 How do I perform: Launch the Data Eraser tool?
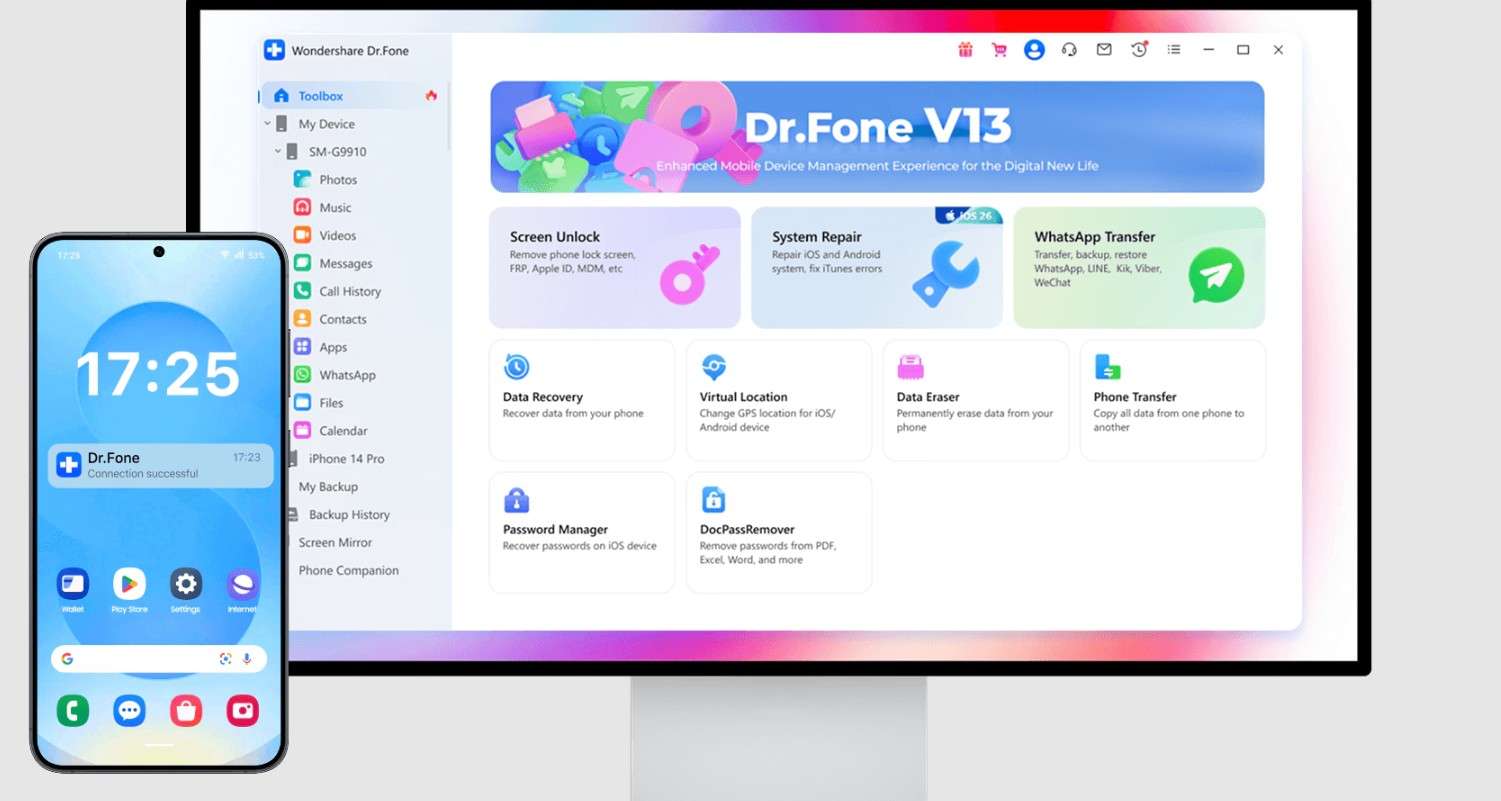click(x=976, y=400)
